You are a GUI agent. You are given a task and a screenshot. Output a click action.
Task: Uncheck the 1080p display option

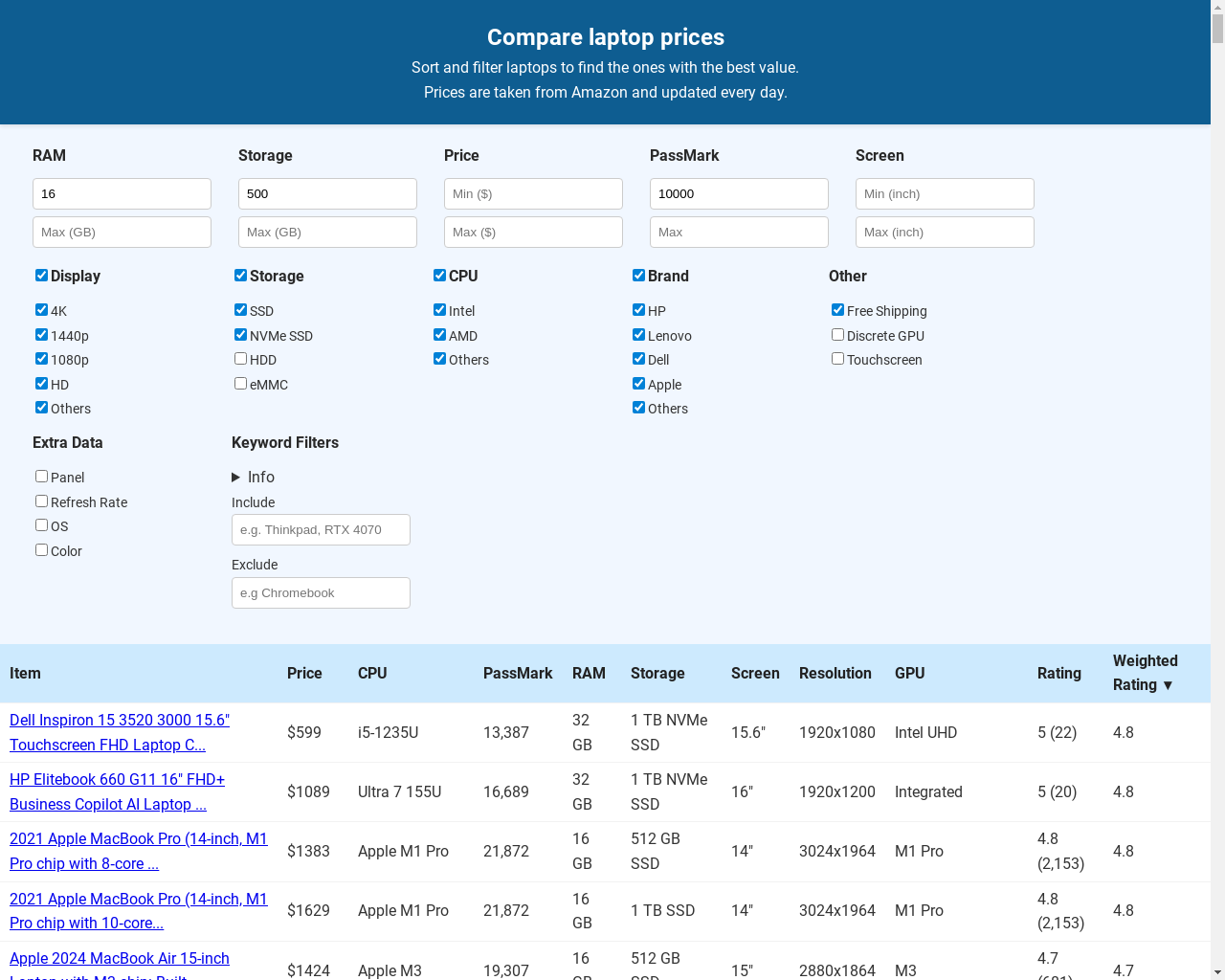click(41, 359)
